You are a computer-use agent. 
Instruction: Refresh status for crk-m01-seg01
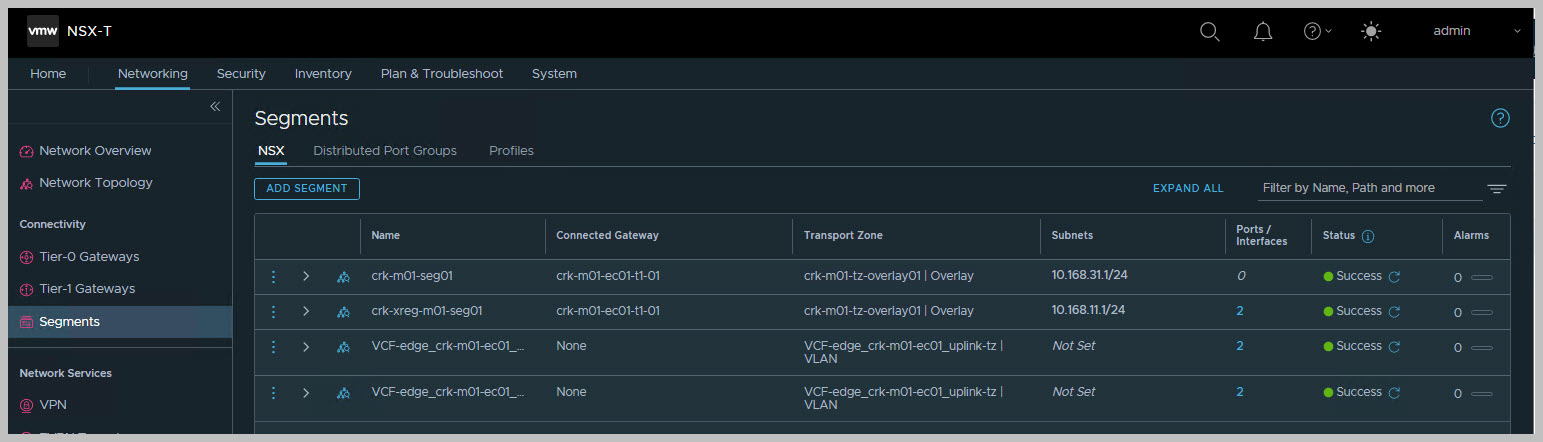[x=1394, y=277]
